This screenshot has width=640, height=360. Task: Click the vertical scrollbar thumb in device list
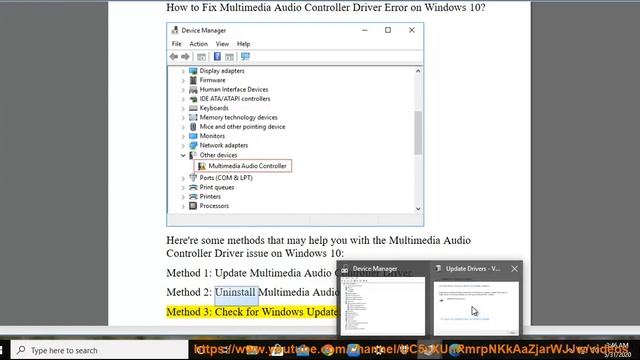tap(418, 133)
